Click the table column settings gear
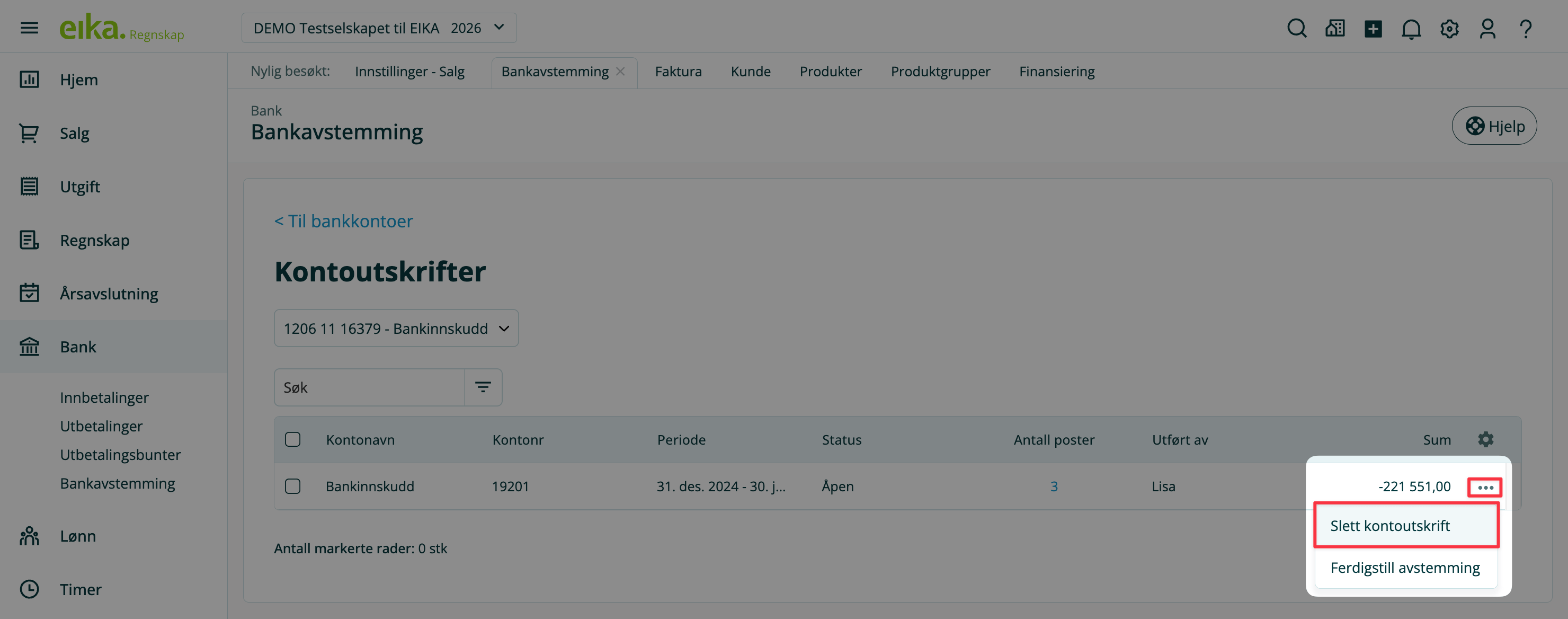 point(1485,439)
